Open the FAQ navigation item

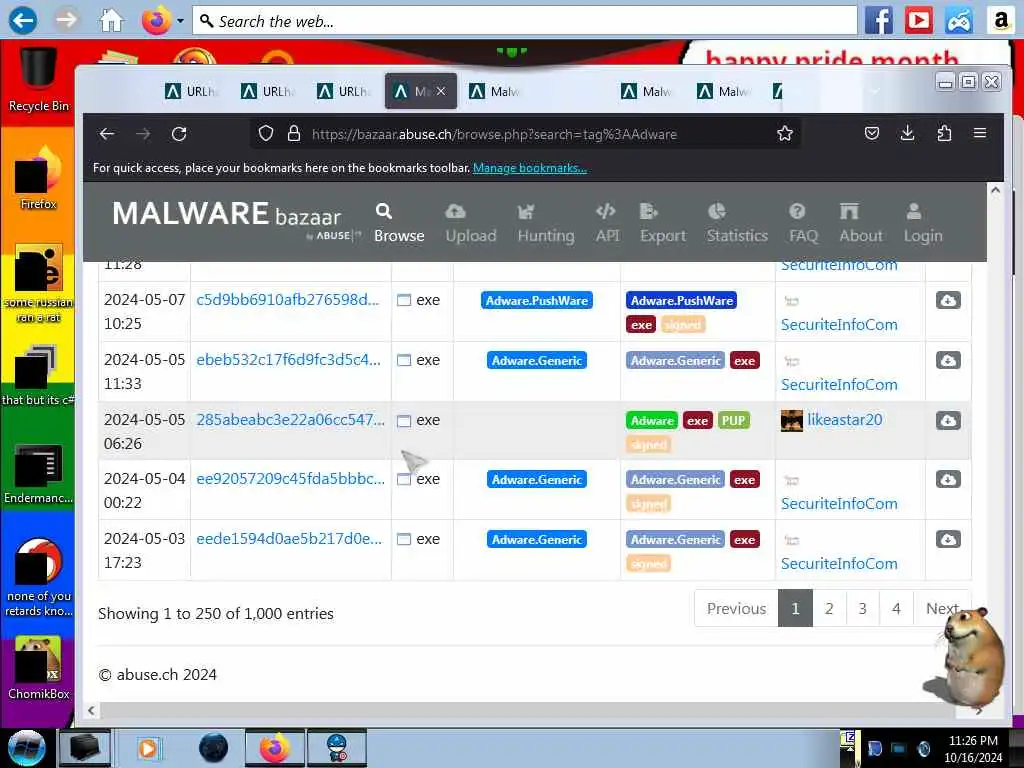click(x=803, y=223)
